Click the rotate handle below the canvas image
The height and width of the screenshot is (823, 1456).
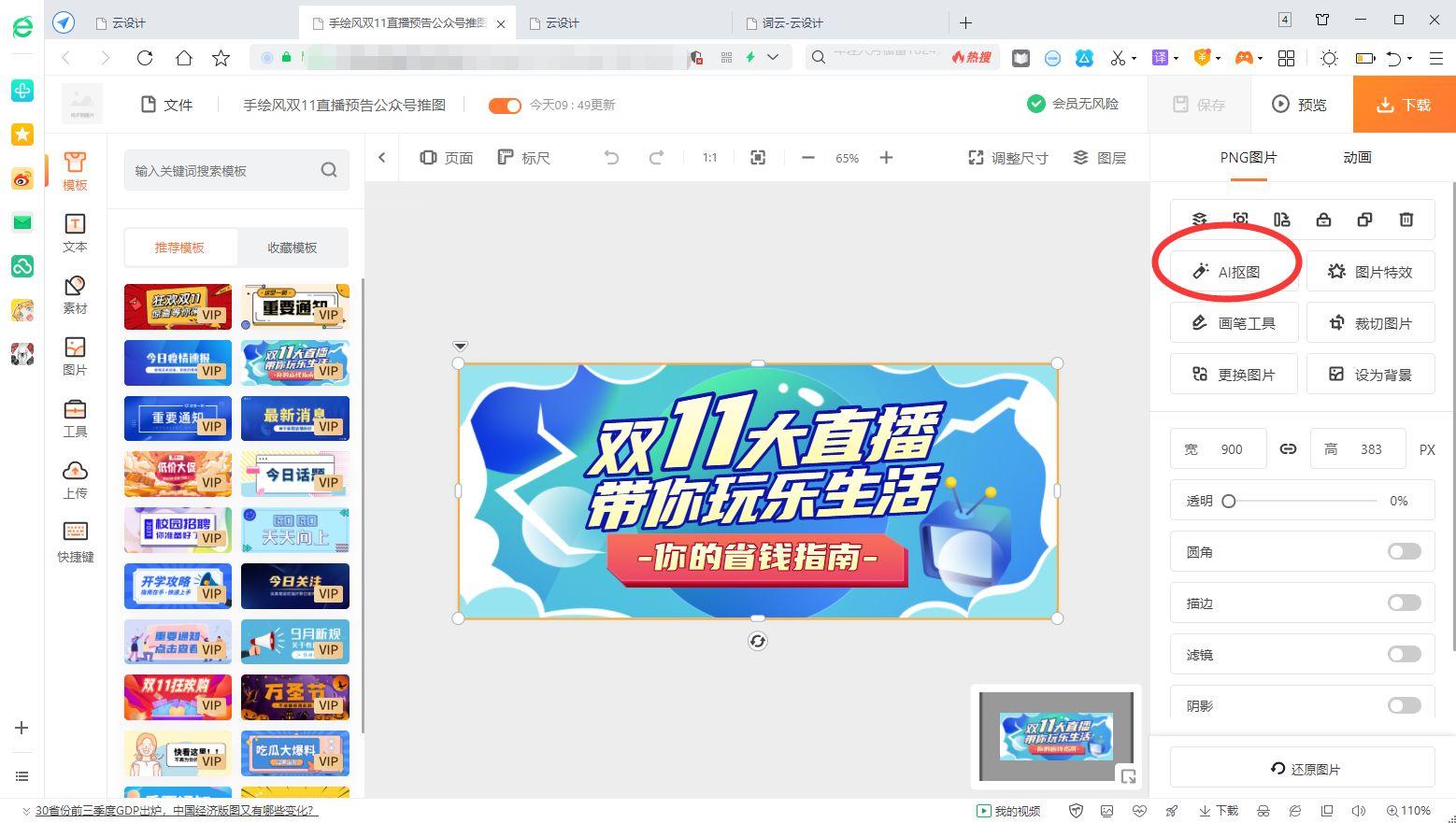pos(758,641)
